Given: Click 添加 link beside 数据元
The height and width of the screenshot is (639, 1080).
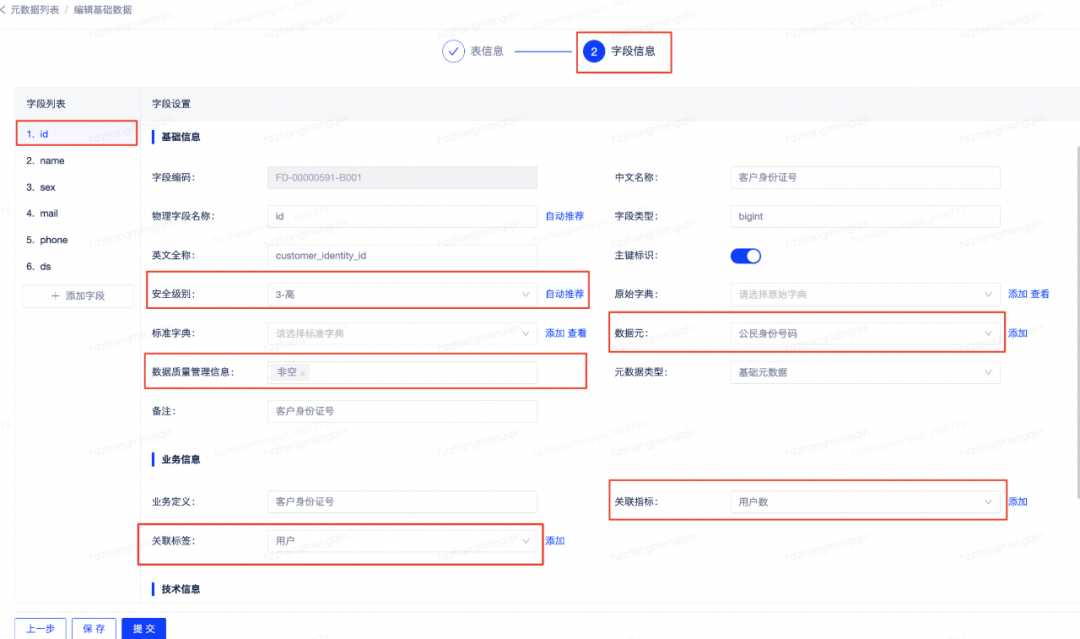Looking at the screenshot, I should tap(1017, 333).
